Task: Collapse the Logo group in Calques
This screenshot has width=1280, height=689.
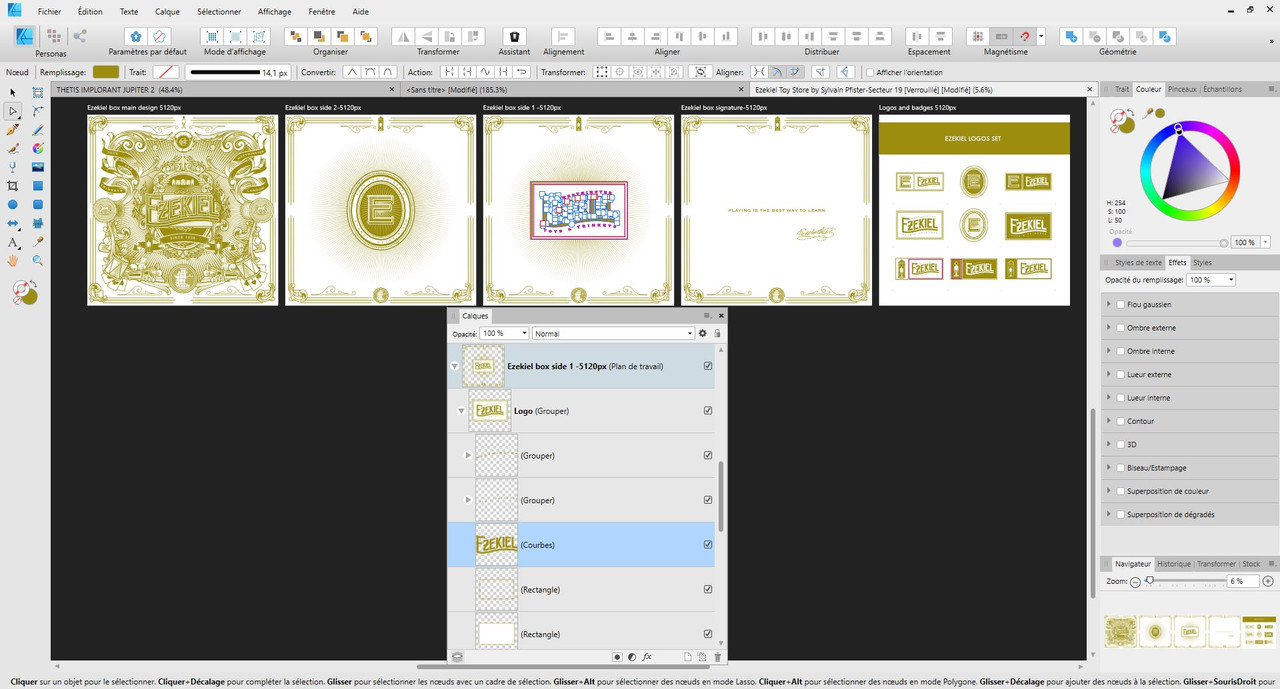Action: coord(461,411)
